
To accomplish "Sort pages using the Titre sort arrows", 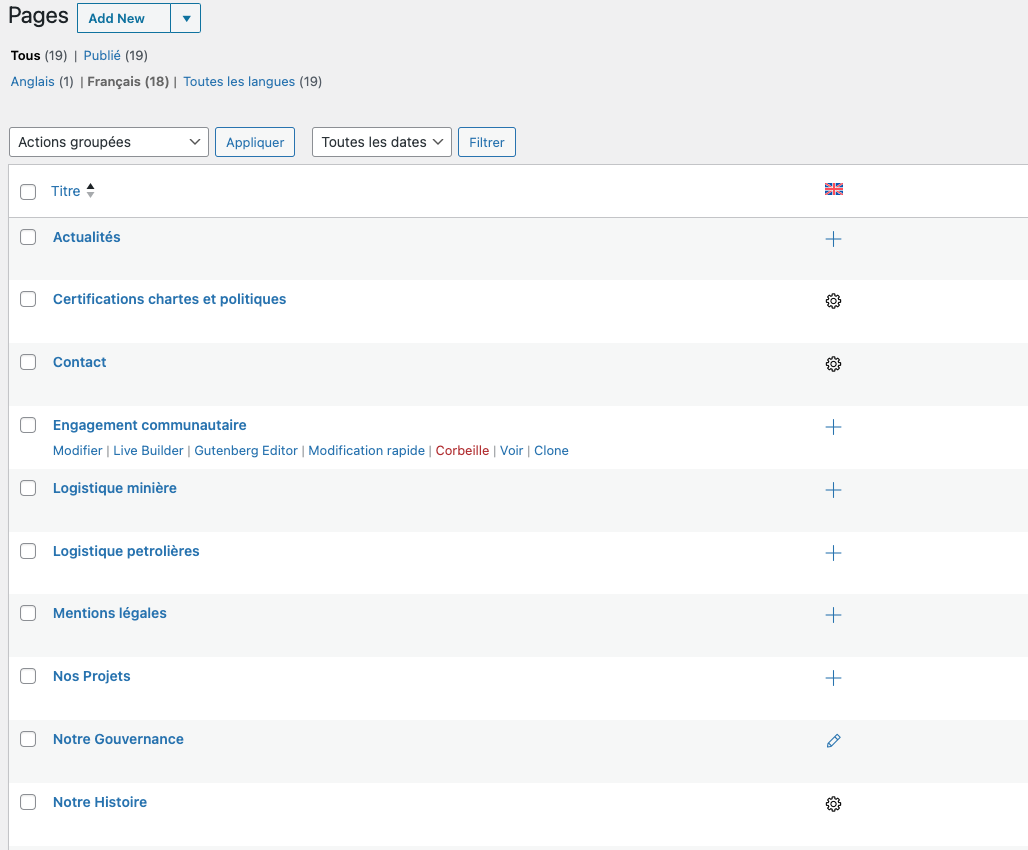I will tap(90, 190).
